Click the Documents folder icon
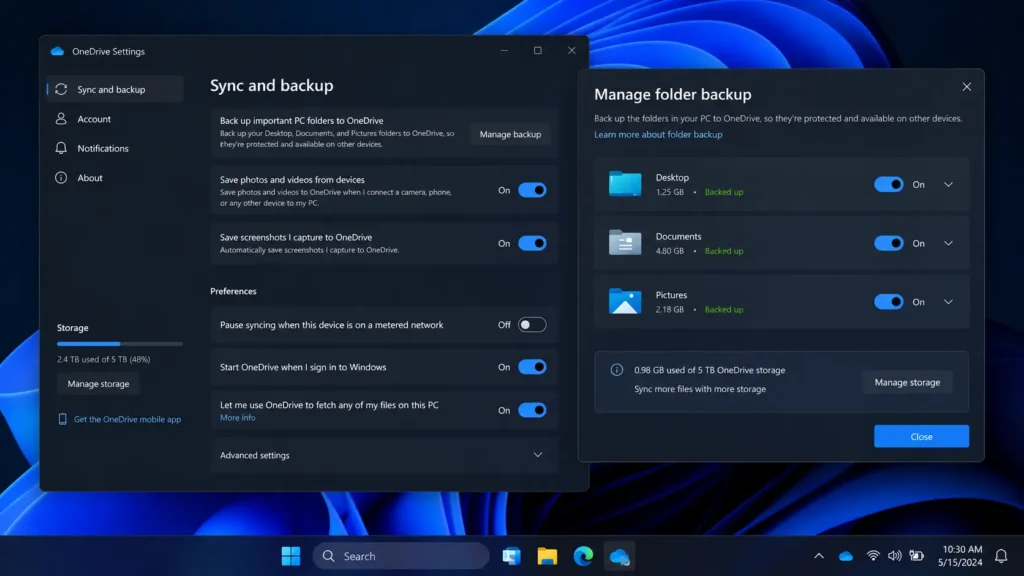 tap(625, 242)
